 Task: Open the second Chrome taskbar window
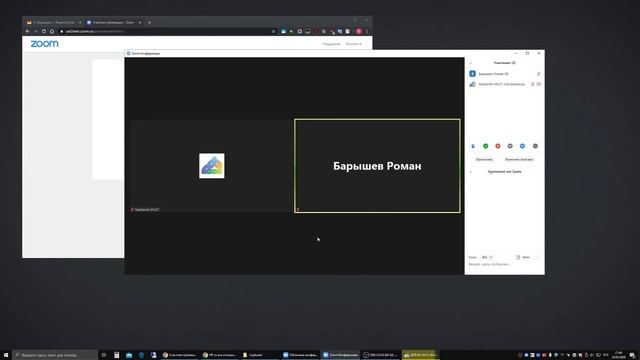click(x=220, y=355)
